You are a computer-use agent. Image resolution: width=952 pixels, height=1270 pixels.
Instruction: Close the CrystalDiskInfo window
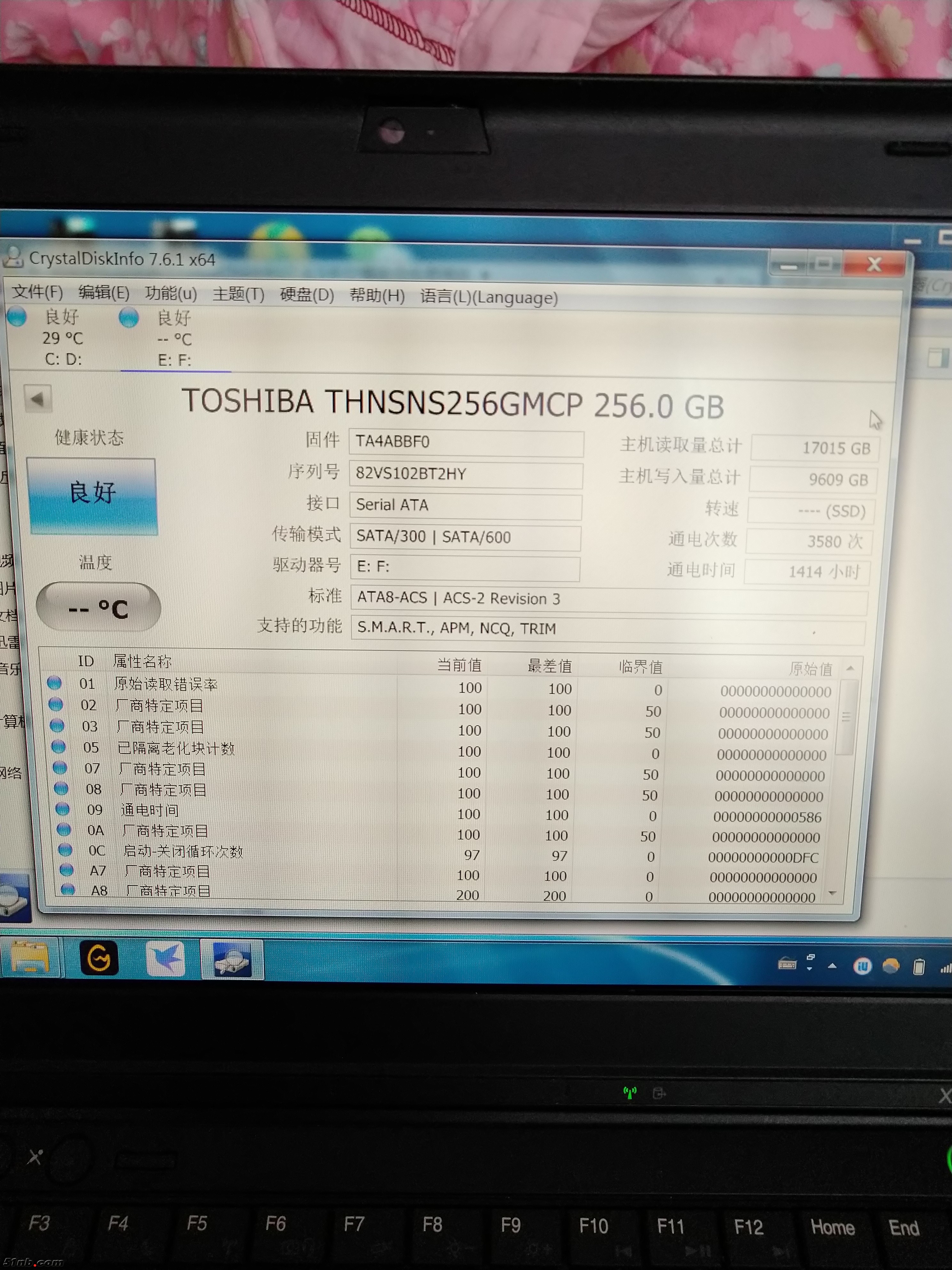(x=875, y=264)
